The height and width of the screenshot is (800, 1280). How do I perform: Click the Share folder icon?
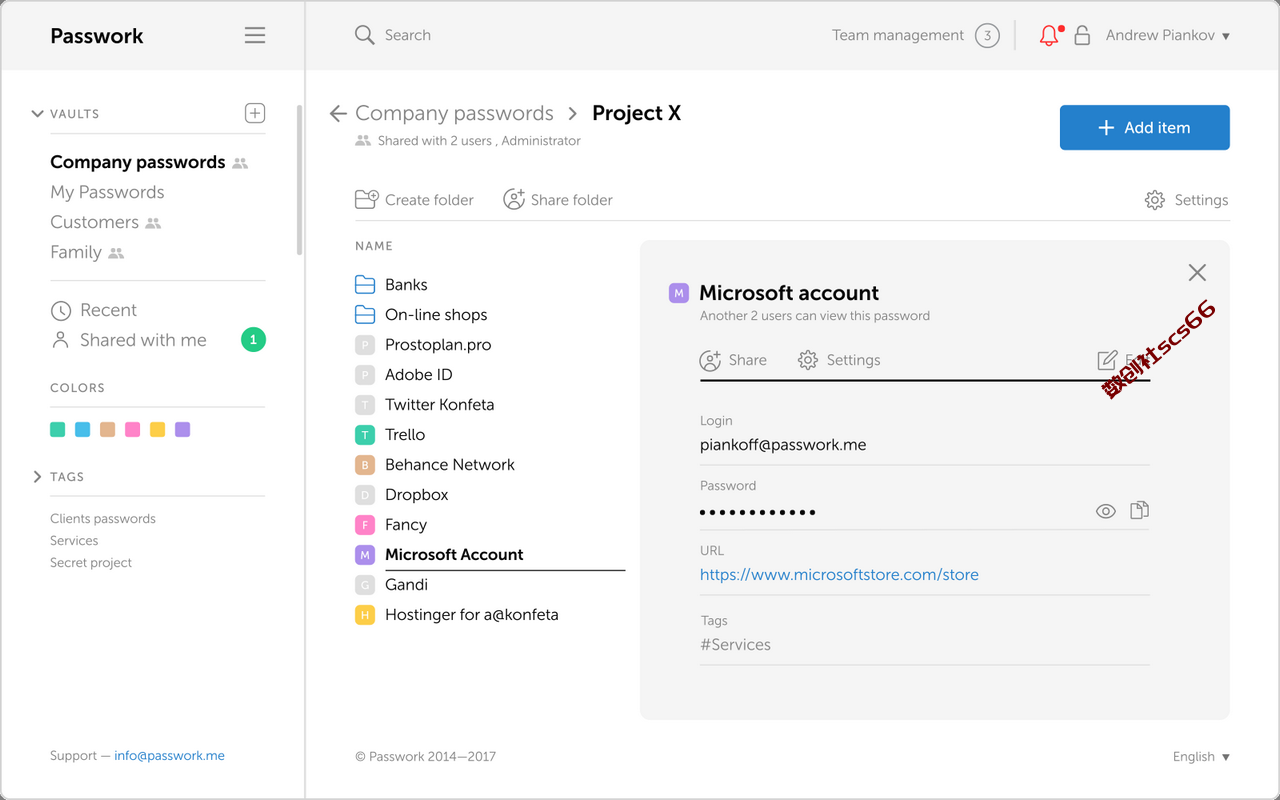click(514, 199)
